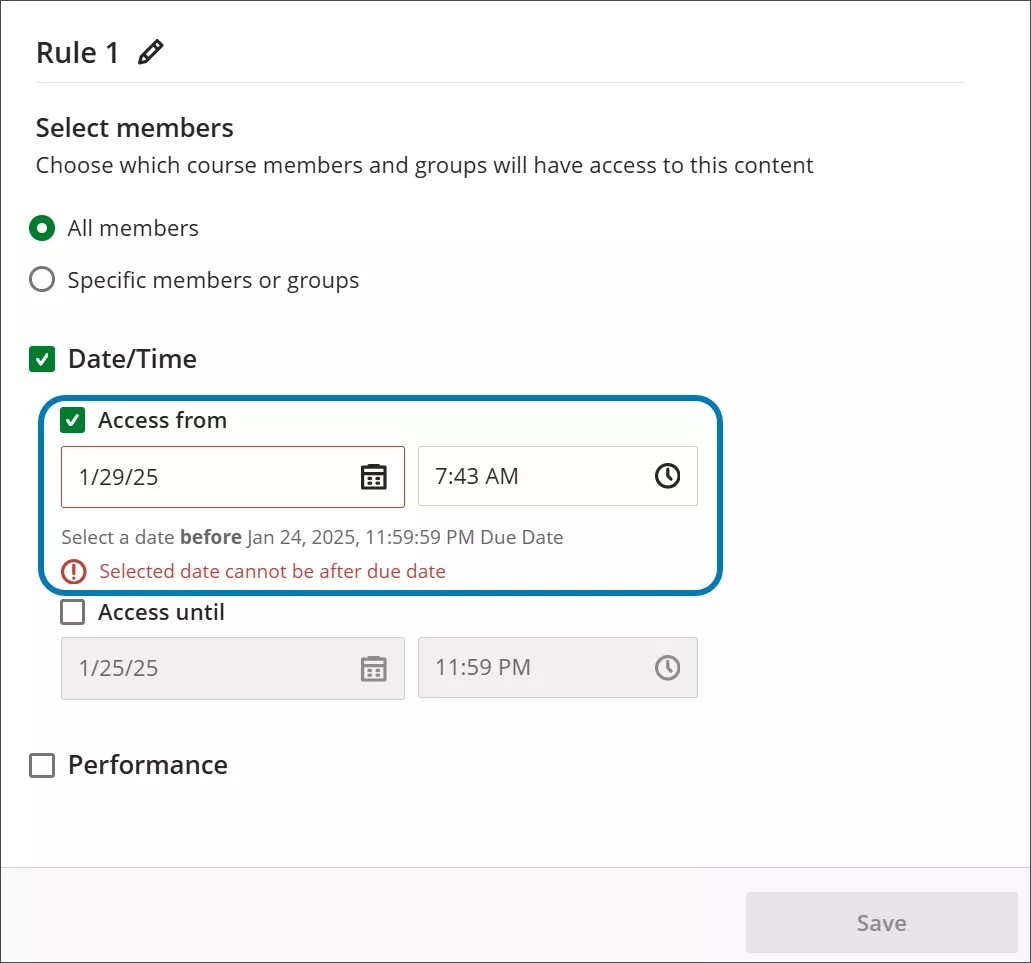Enable the Access until checkbox

[x=72, y=612]
